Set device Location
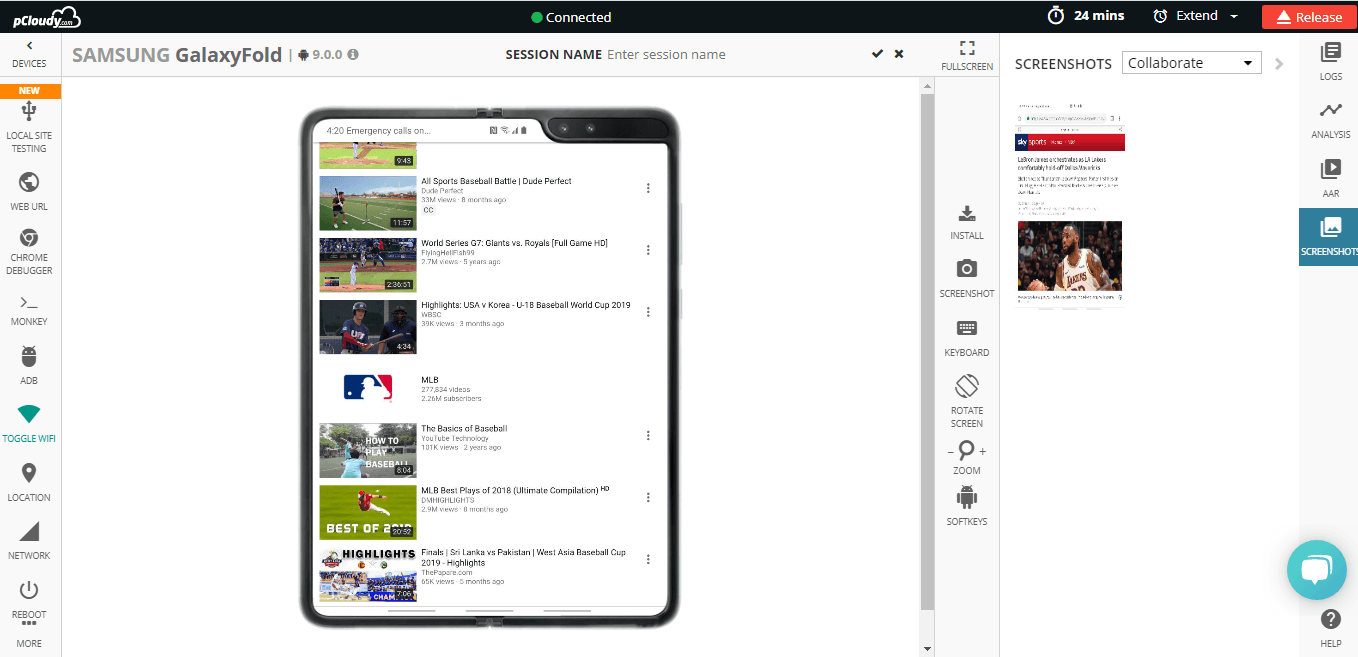 tap(29, 483)
